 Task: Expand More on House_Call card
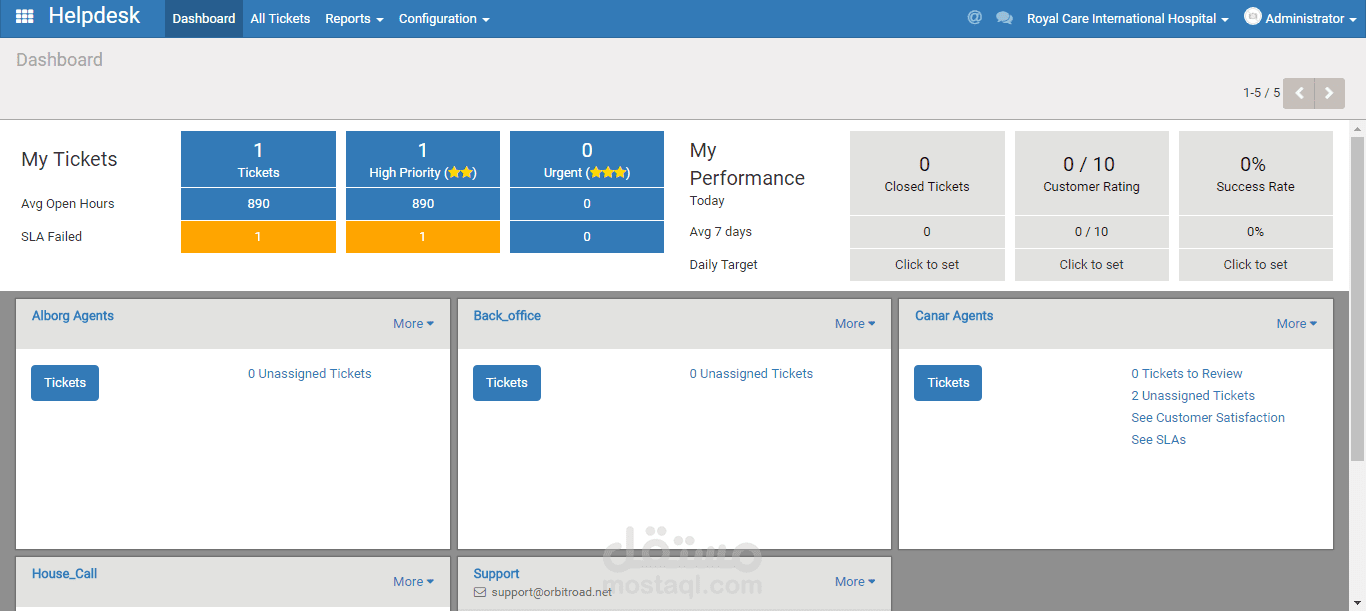(413, 582)
